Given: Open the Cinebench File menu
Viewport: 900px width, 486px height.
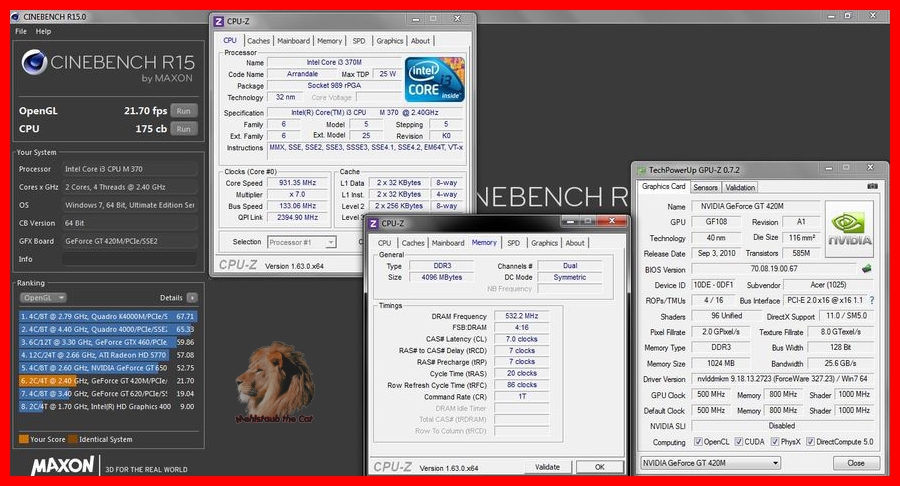Looking at the screenshot, I should tap(21, 32).
